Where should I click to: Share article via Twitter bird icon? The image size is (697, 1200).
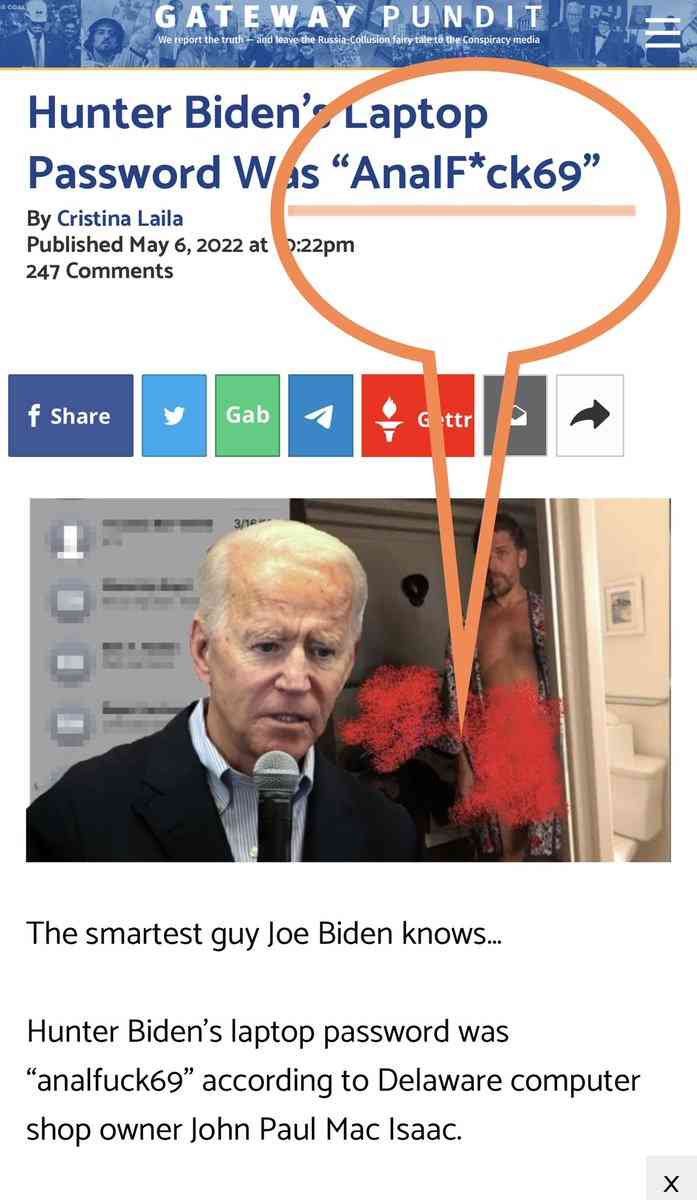[x=174, y=416]
